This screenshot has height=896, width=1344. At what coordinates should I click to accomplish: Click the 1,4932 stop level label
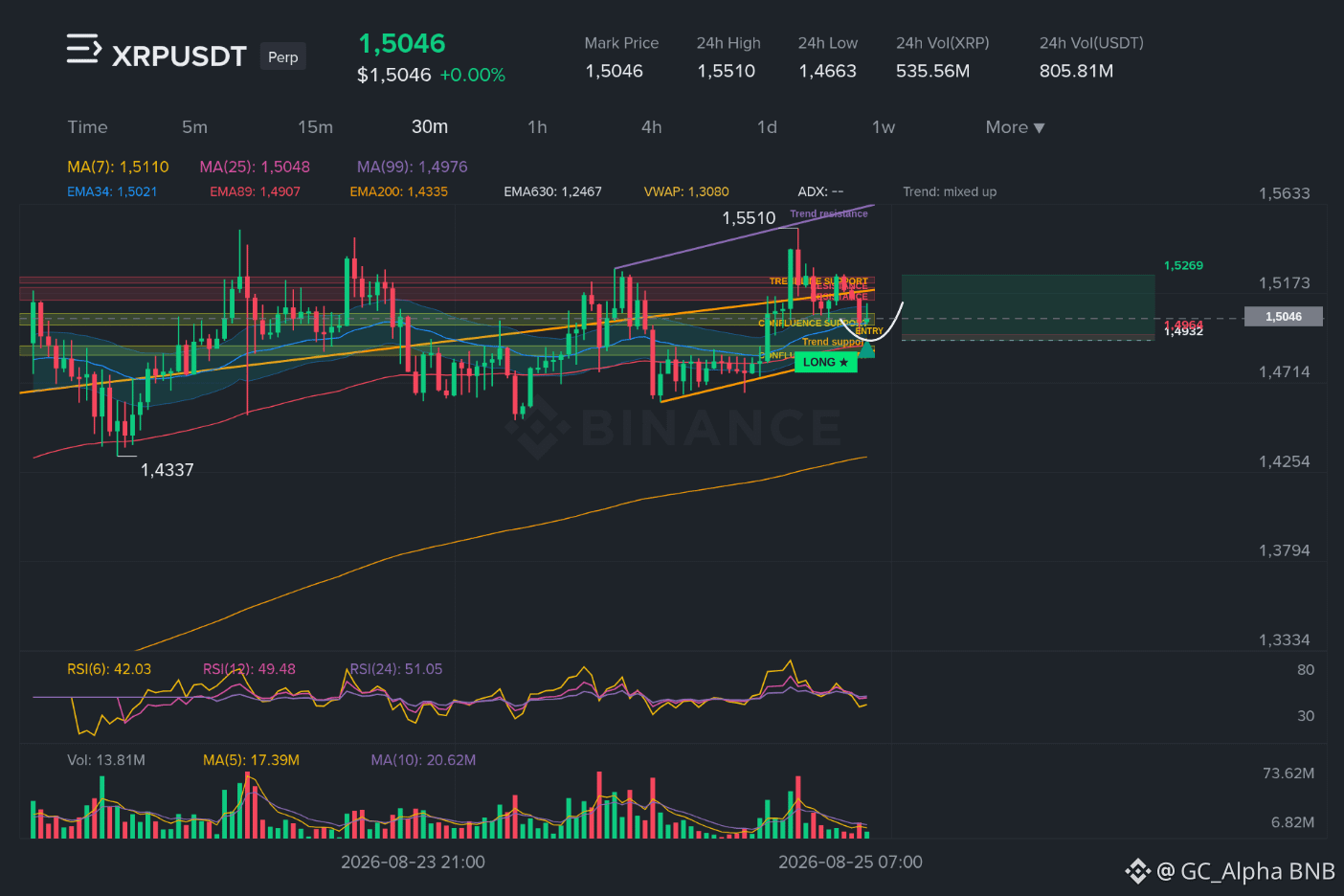[1183, 331]
